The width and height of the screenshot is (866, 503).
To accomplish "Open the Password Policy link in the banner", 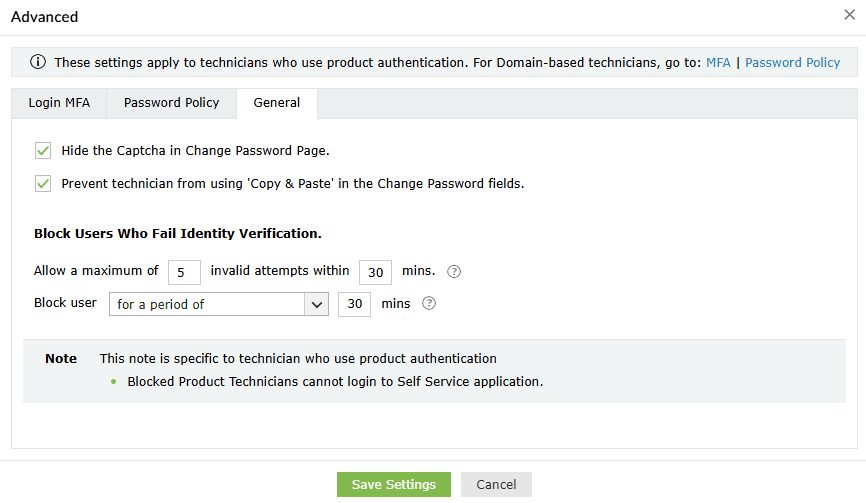I will point(792,62).
